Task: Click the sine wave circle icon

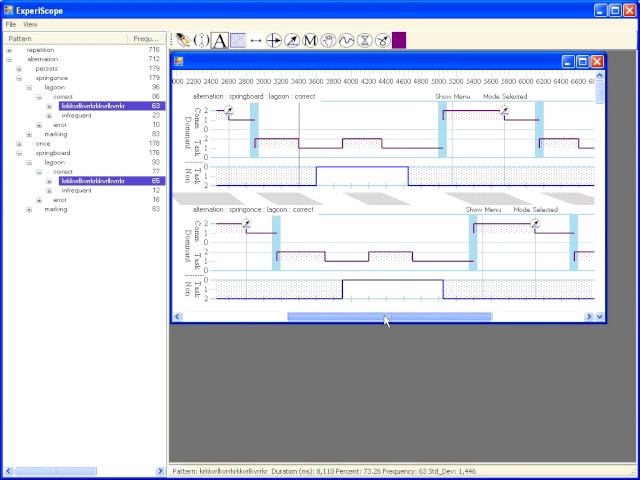Action: (347, 40)
